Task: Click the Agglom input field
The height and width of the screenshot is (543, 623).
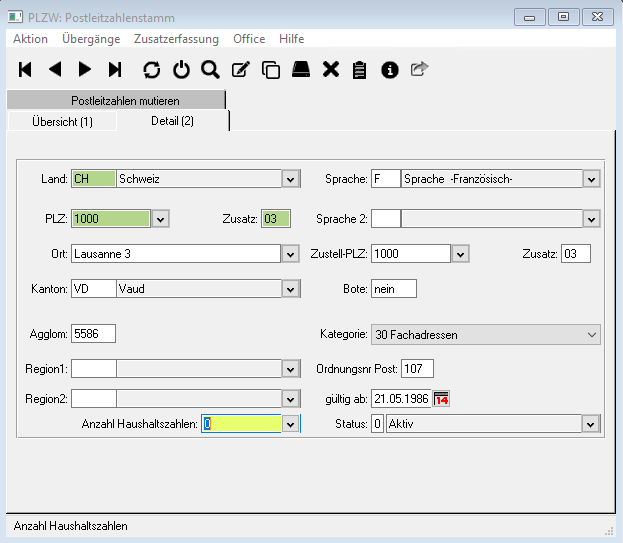Action: click(93, 334)
